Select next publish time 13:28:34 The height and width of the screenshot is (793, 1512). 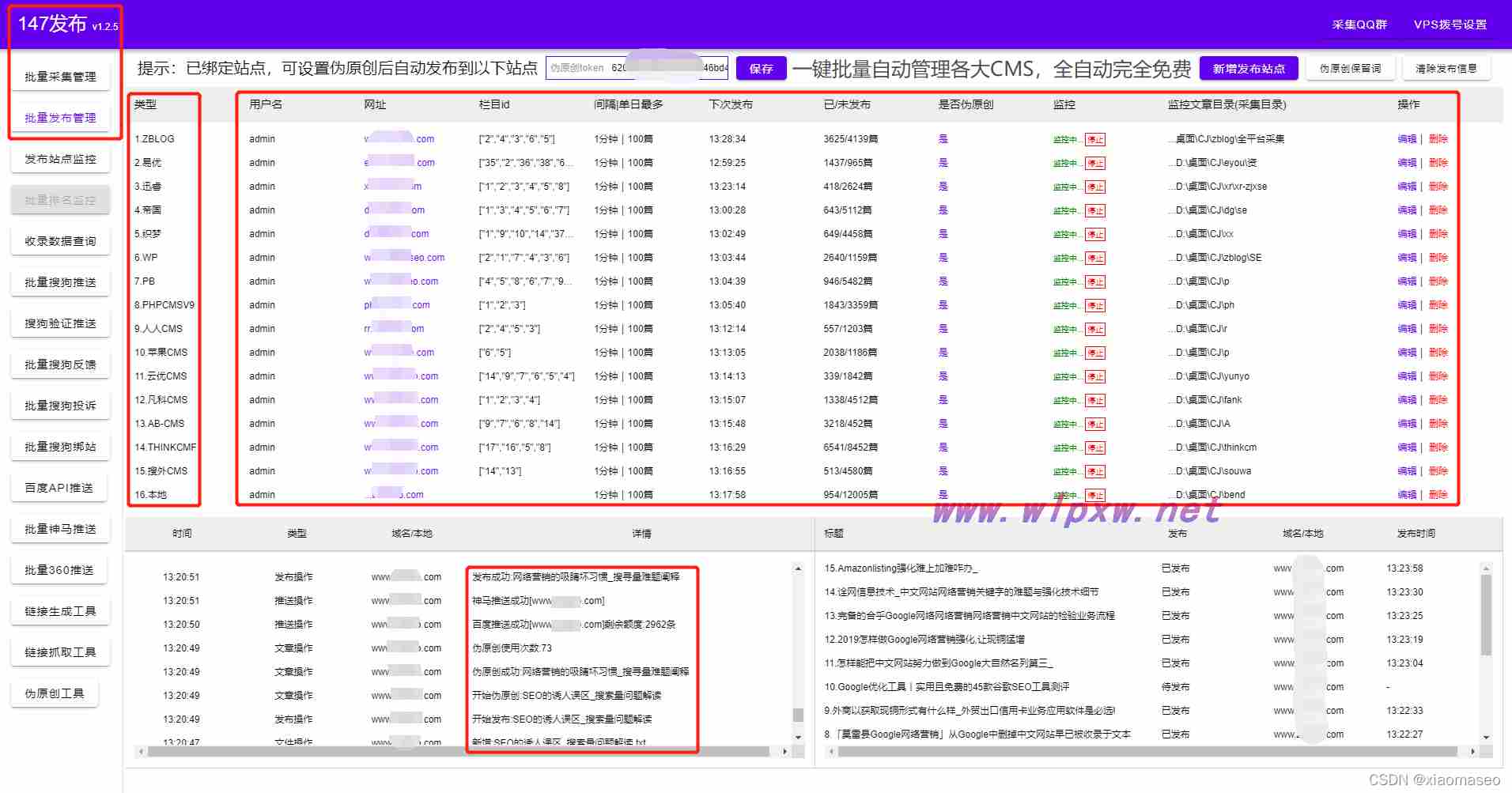click(728, 139)
